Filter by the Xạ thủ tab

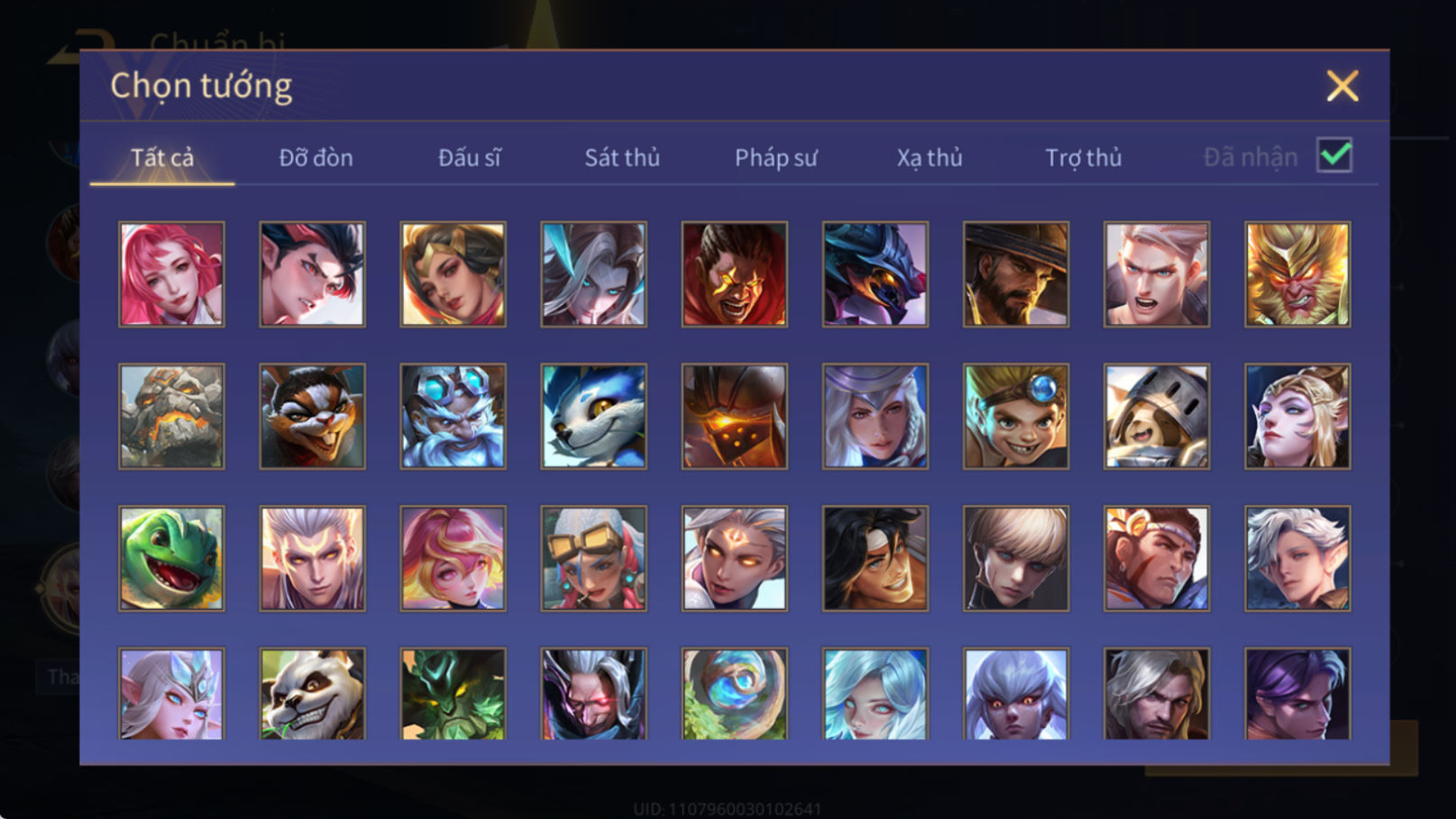click(x=929, y=158)
